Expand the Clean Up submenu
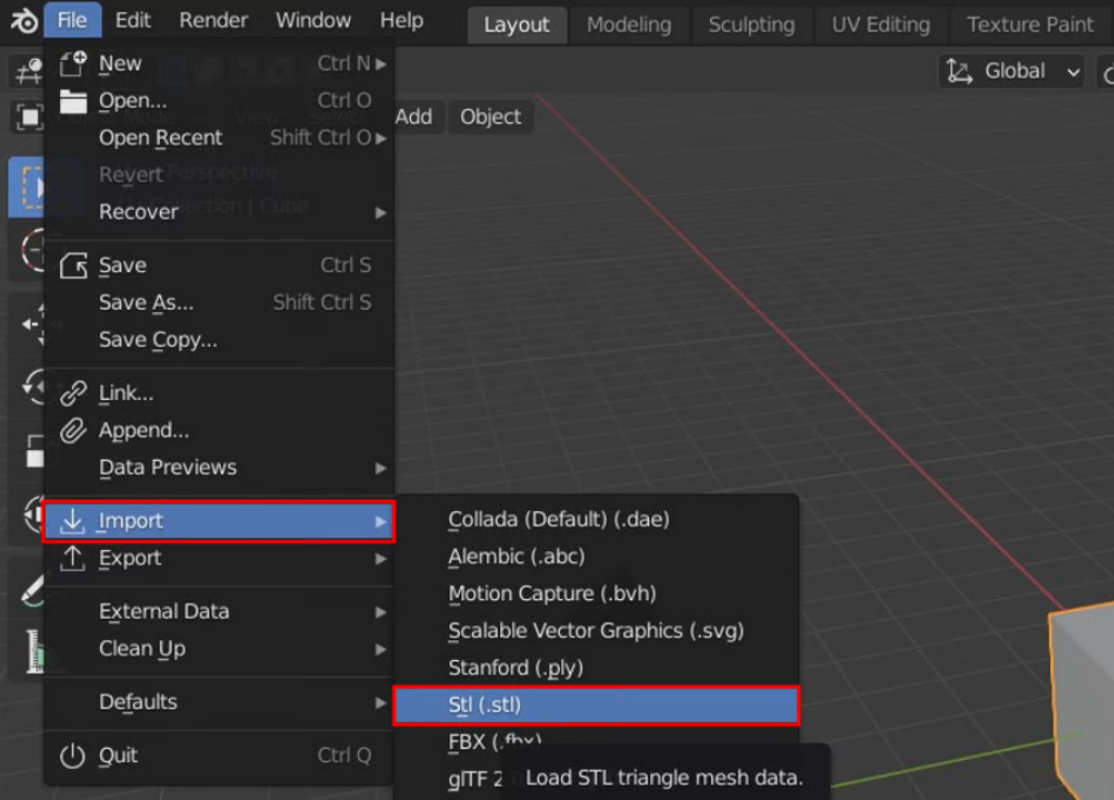Screen dimensions: 1114x800 coord(220,649)
